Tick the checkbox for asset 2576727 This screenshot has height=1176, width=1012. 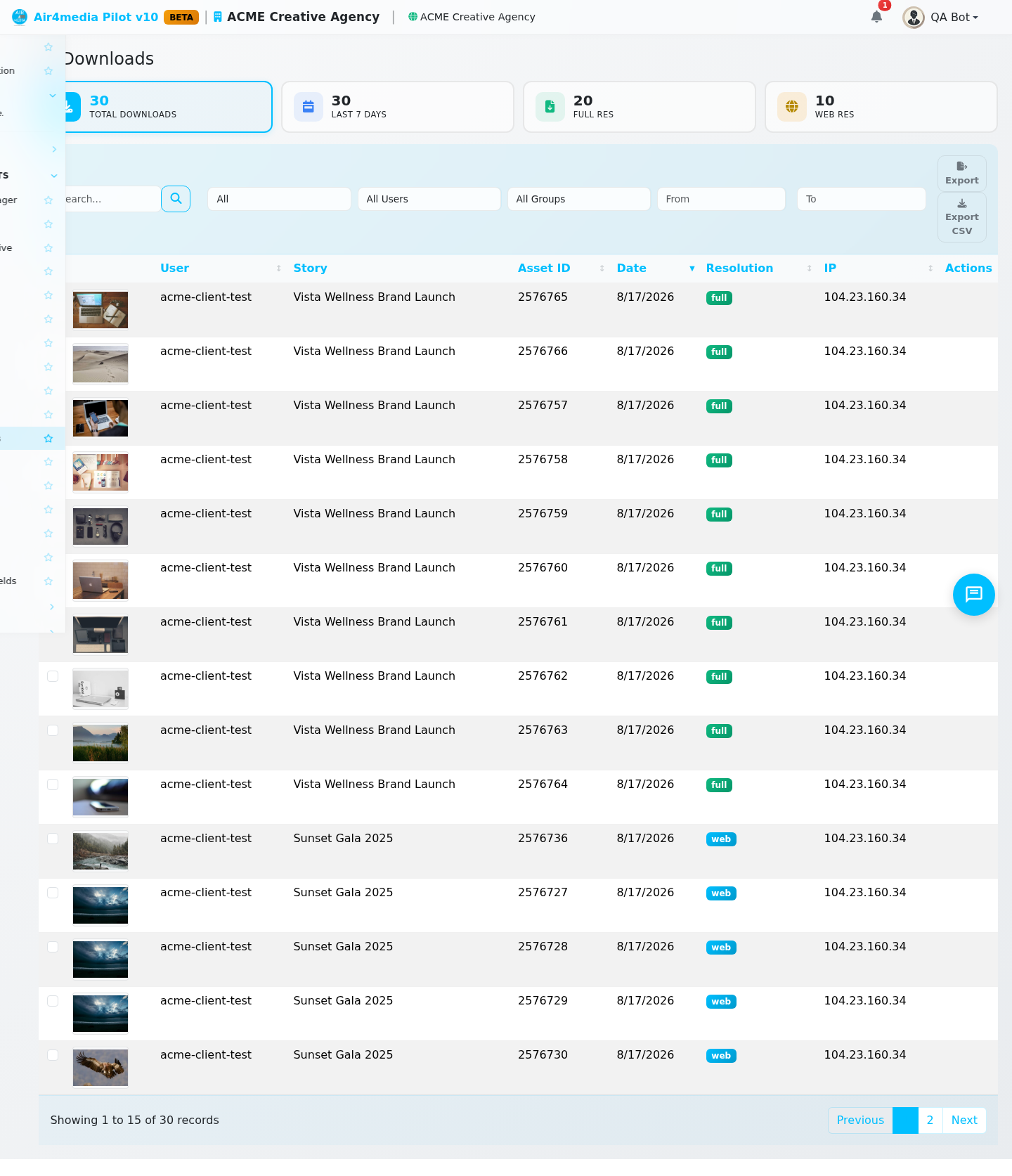pyautogui.click(x=53, y=893)
